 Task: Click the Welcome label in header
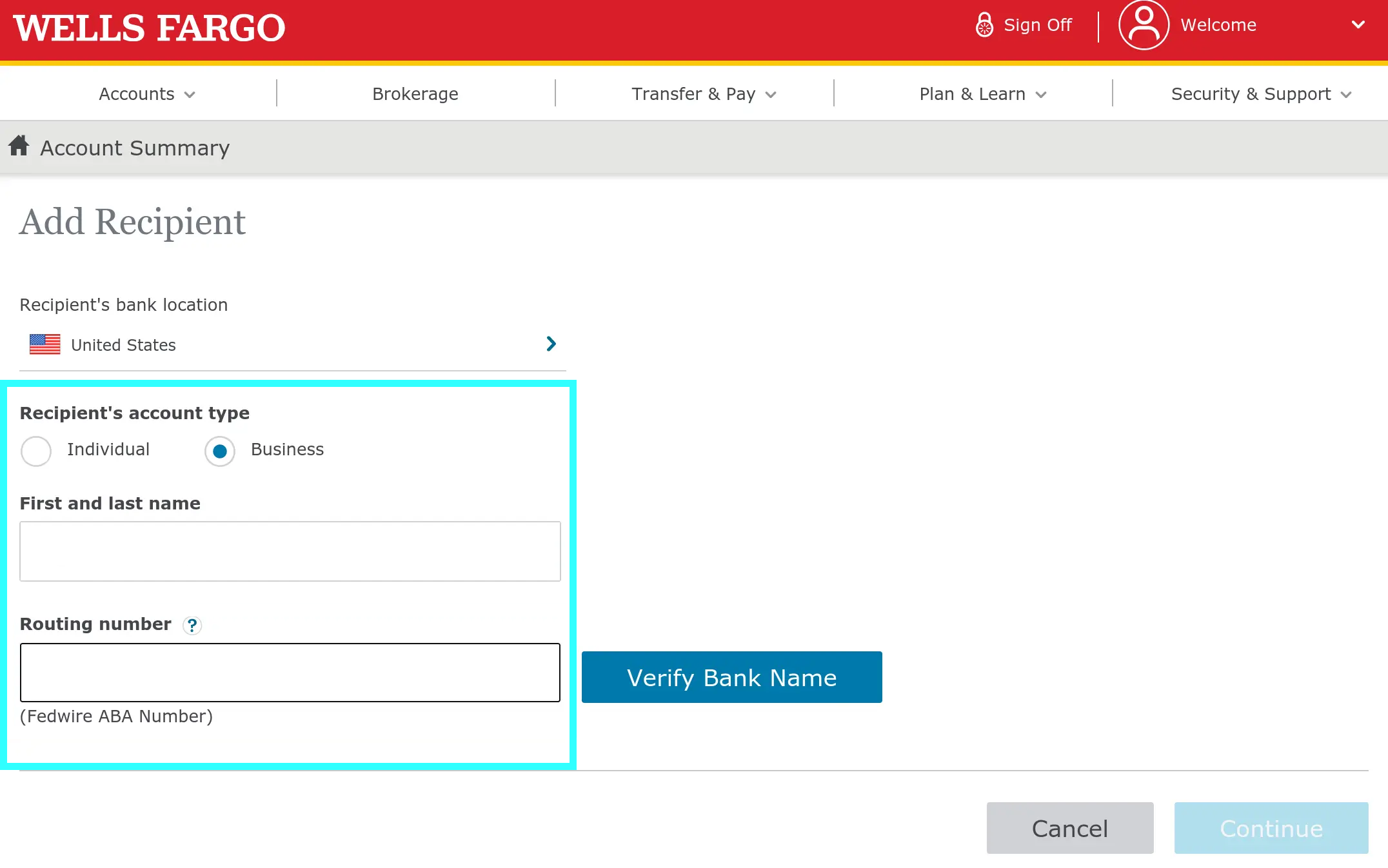coord(1218,25)
